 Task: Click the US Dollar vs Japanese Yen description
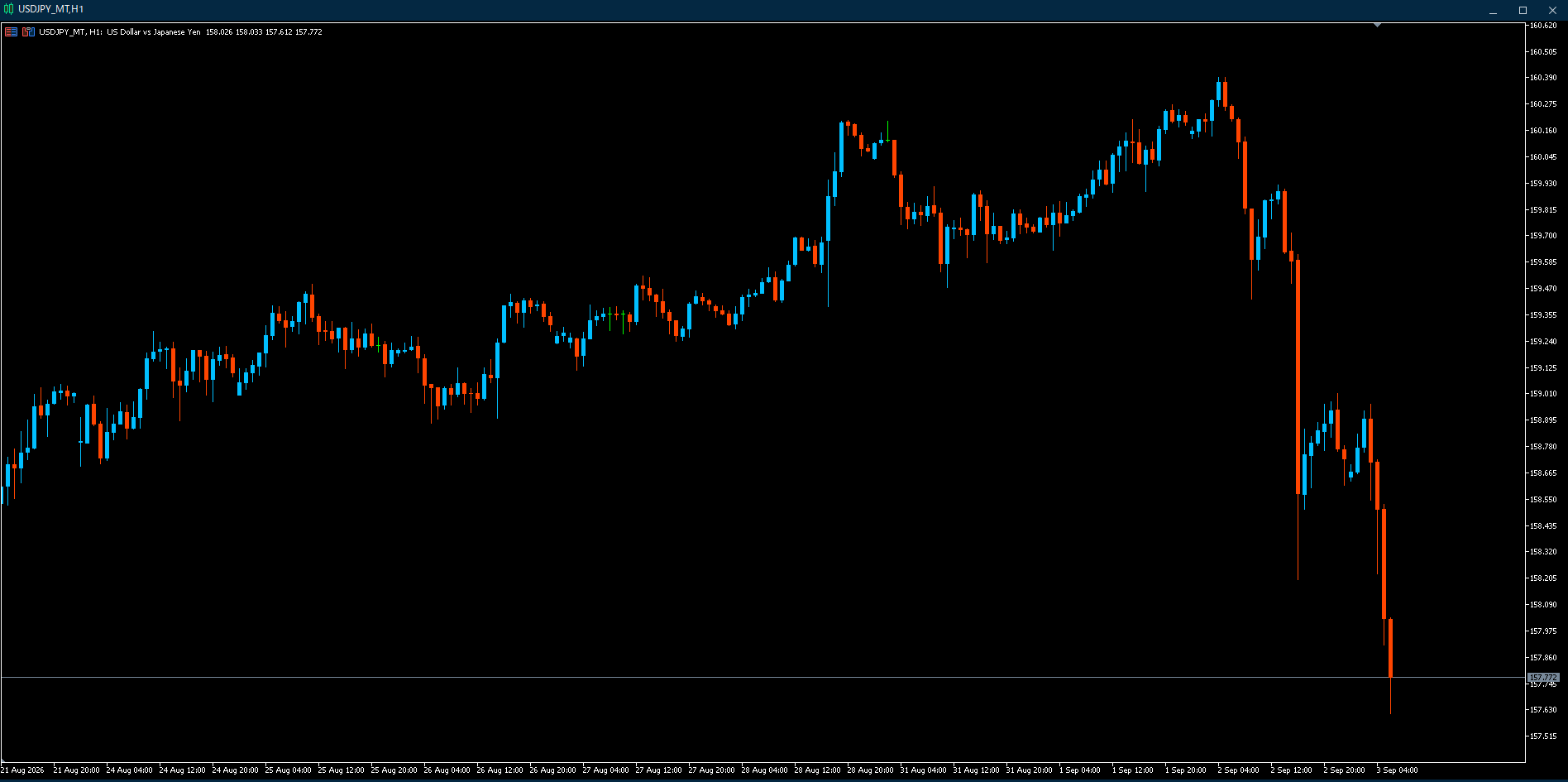point(154,31)
